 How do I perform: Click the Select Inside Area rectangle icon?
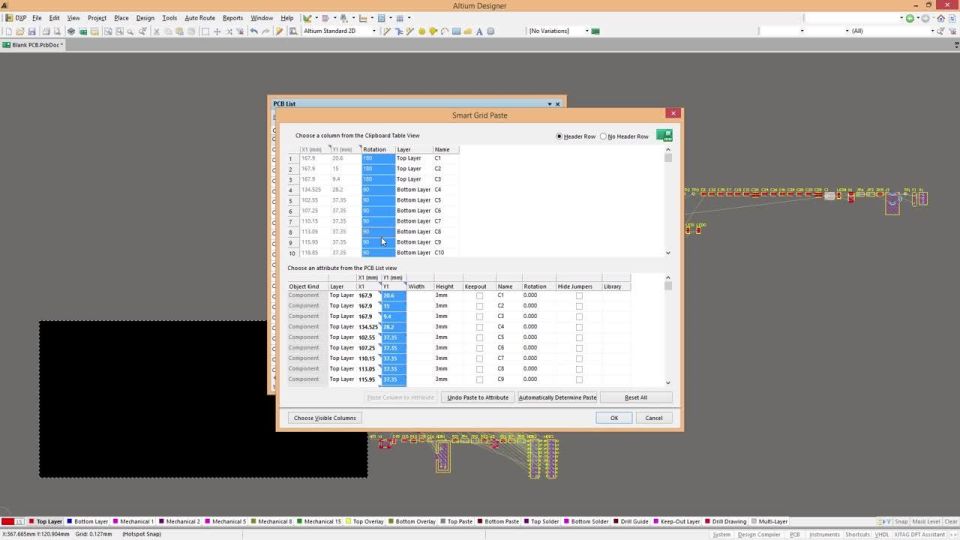[205, 31]
